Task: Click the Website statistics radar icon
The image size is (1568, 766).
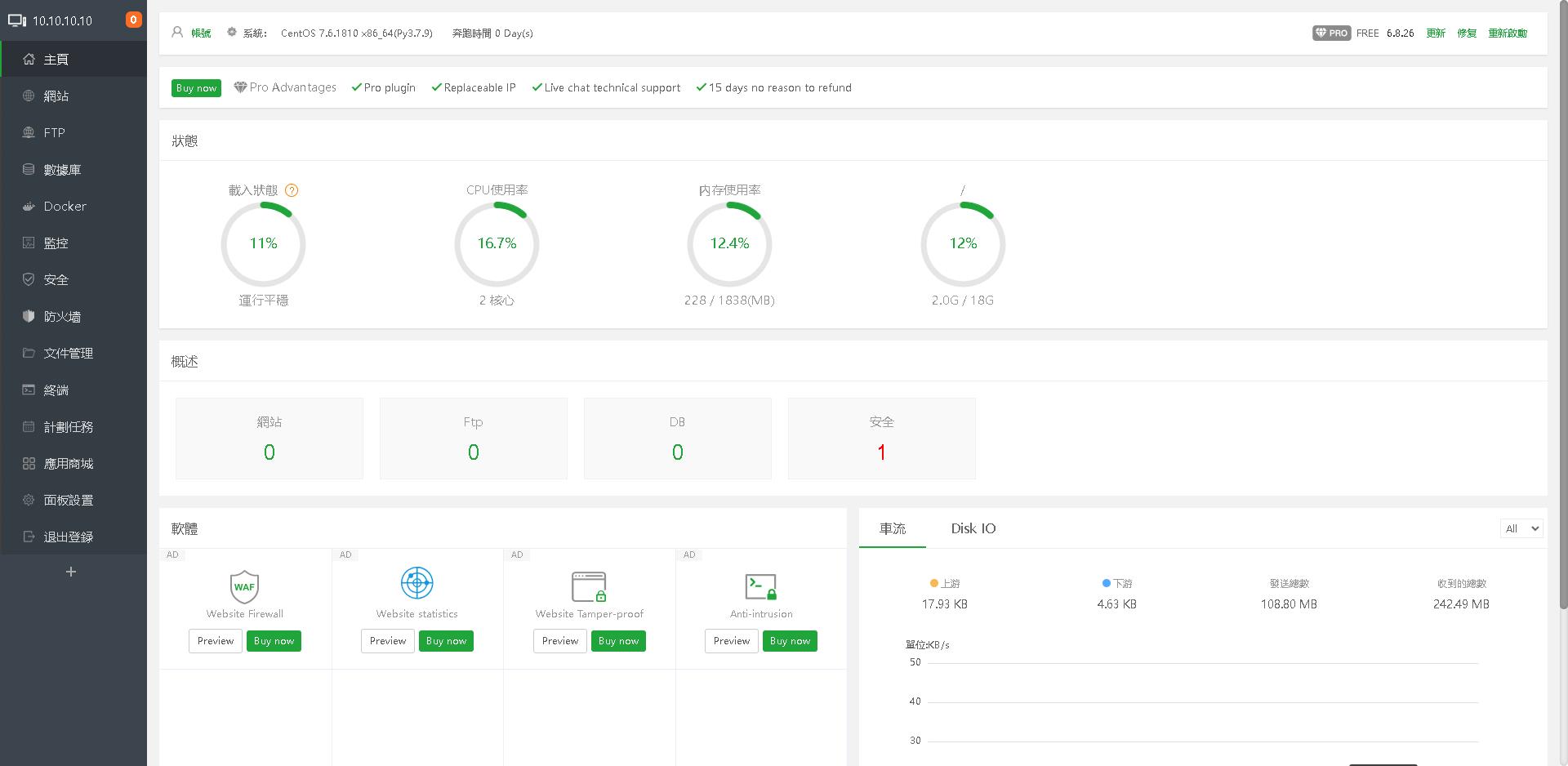Action: point(417,583)
